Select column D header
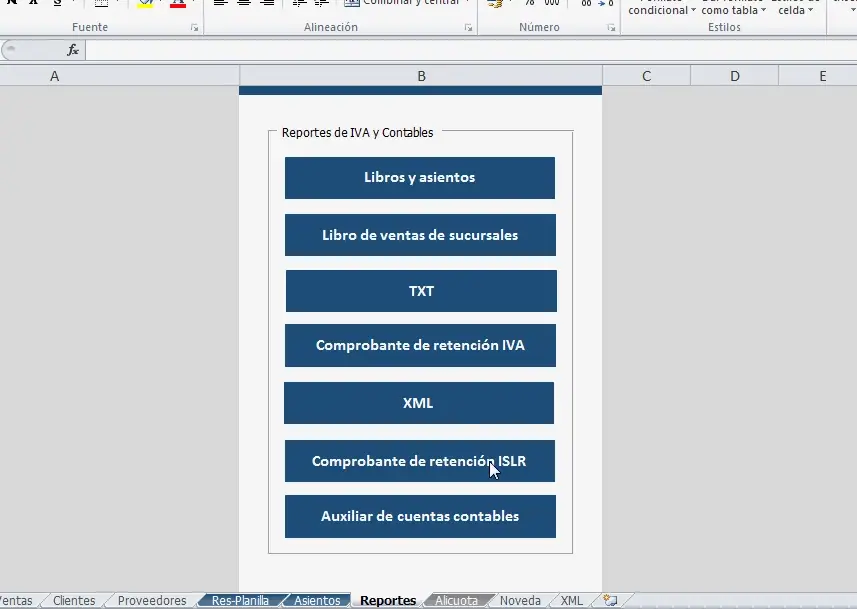This screenshot has width=857, height=609. pyautogui.click(x=735, y=76)
